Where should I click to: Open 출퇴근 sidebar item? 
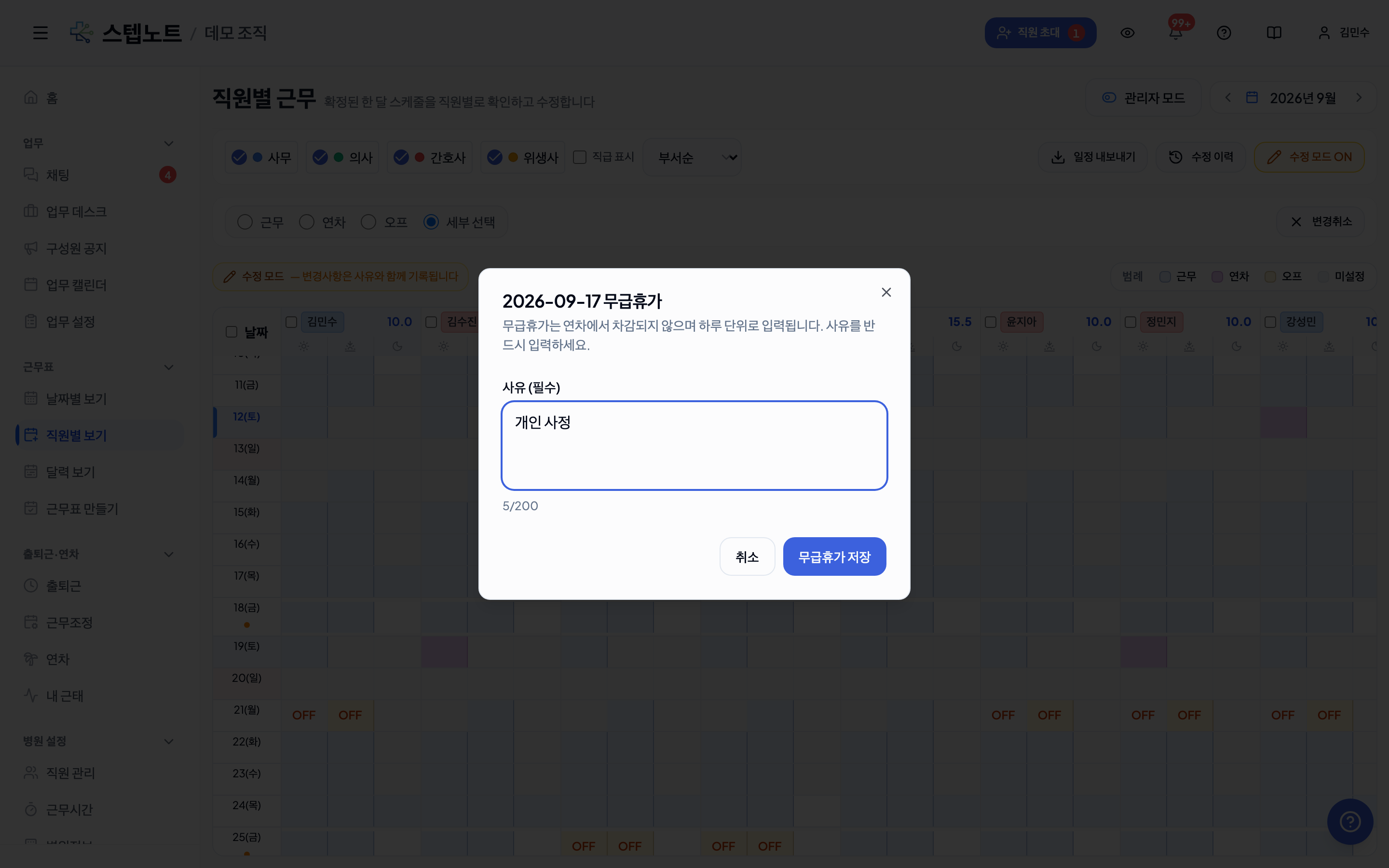coord(99,585)
